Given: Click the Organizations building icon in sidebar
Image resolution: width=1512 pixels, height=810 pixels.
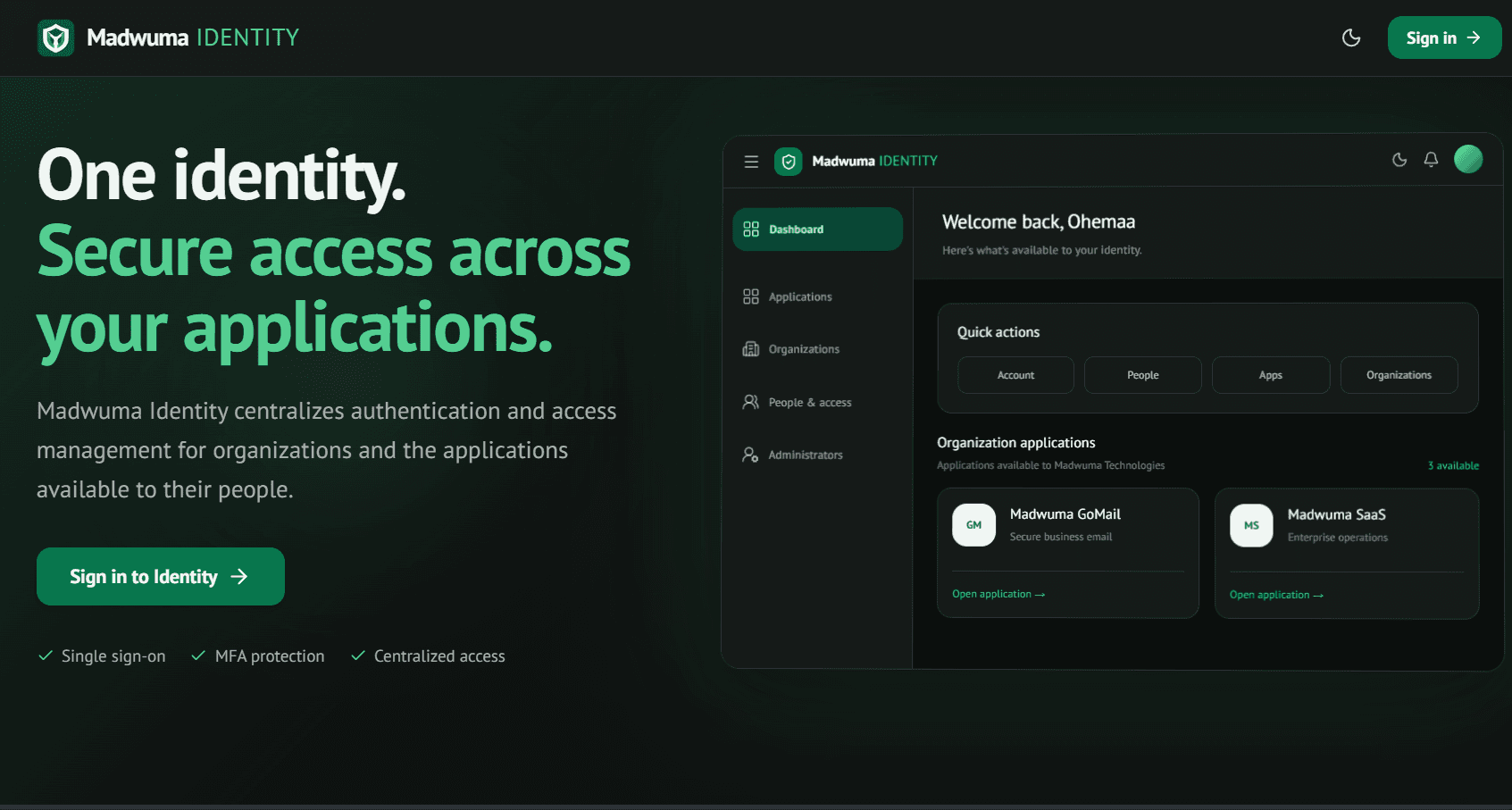Looking at the screenshot, I should click(x=751, y=349).
